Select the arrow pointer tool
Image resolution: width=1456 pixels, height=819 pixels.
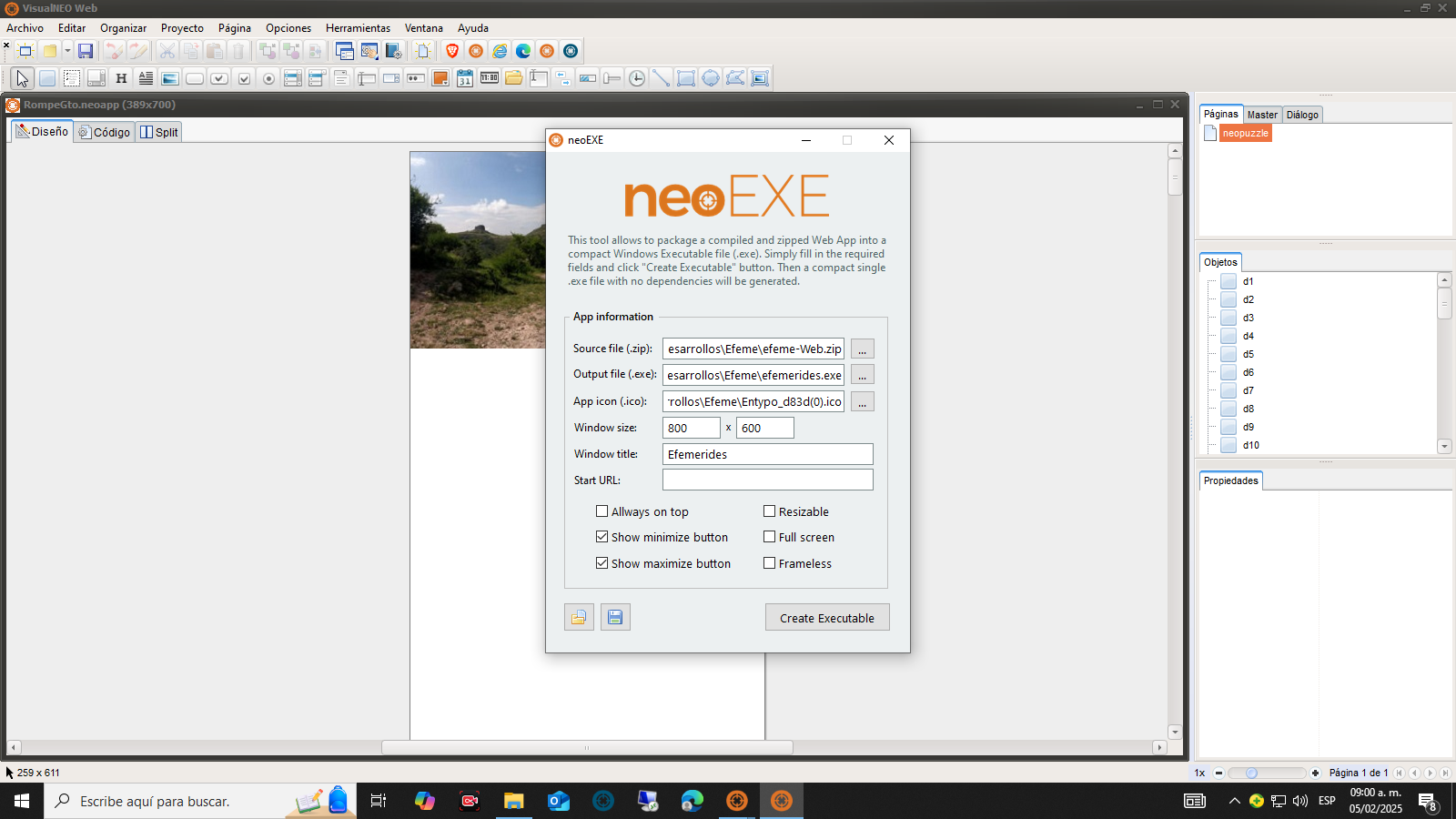point(23,78)
